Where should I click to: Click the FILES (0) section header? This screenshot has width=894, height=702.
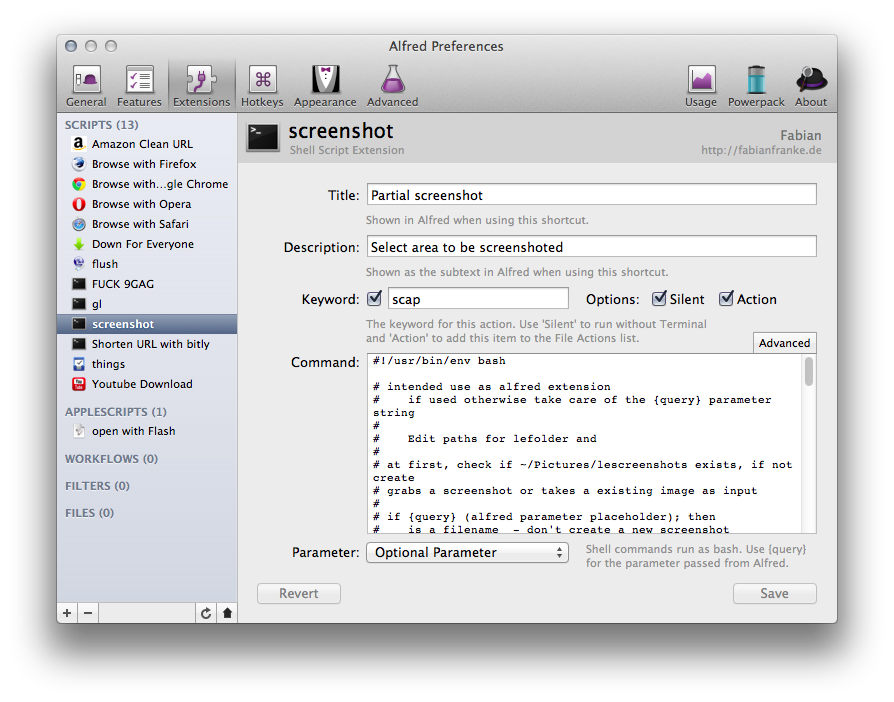[x=90, y=513]
